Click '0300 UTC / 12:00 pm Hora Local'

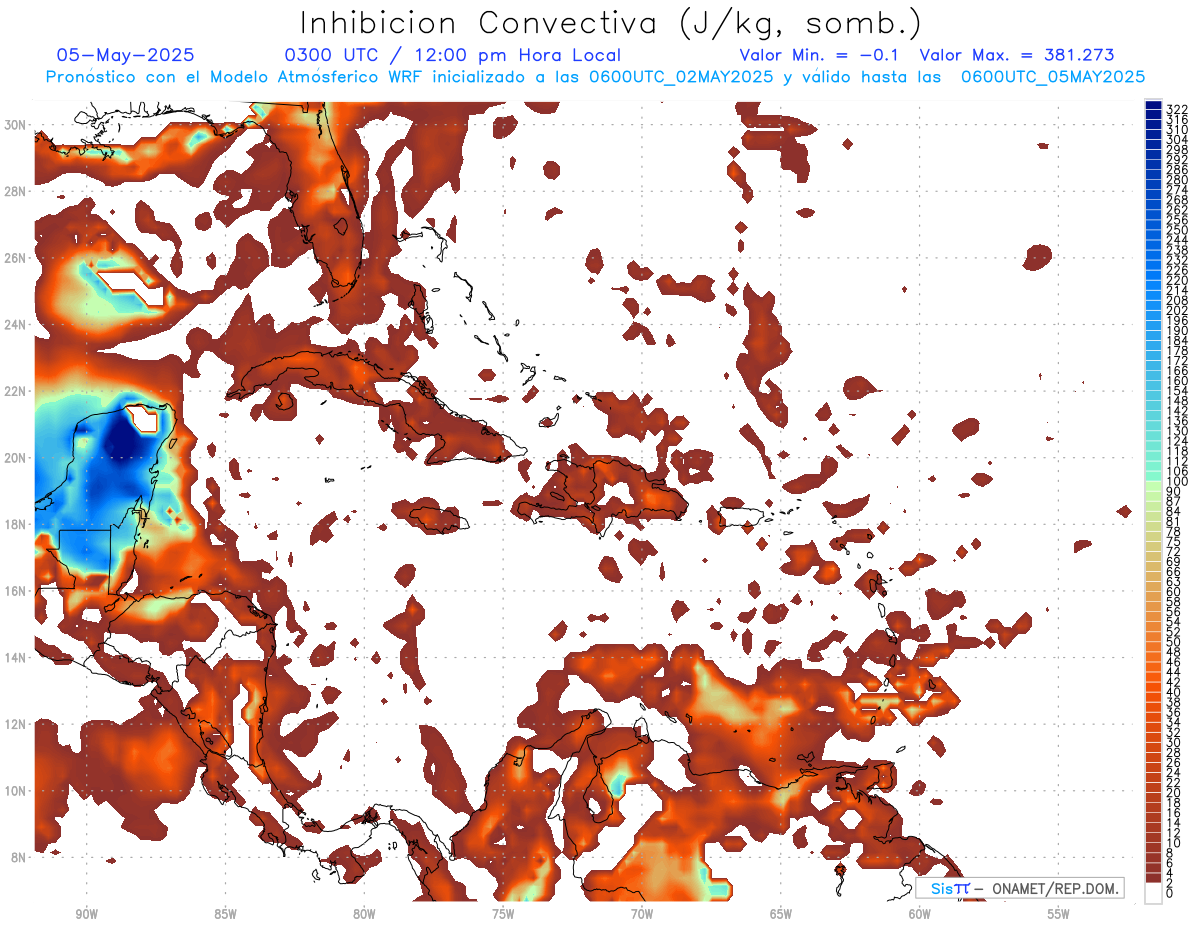453,55
